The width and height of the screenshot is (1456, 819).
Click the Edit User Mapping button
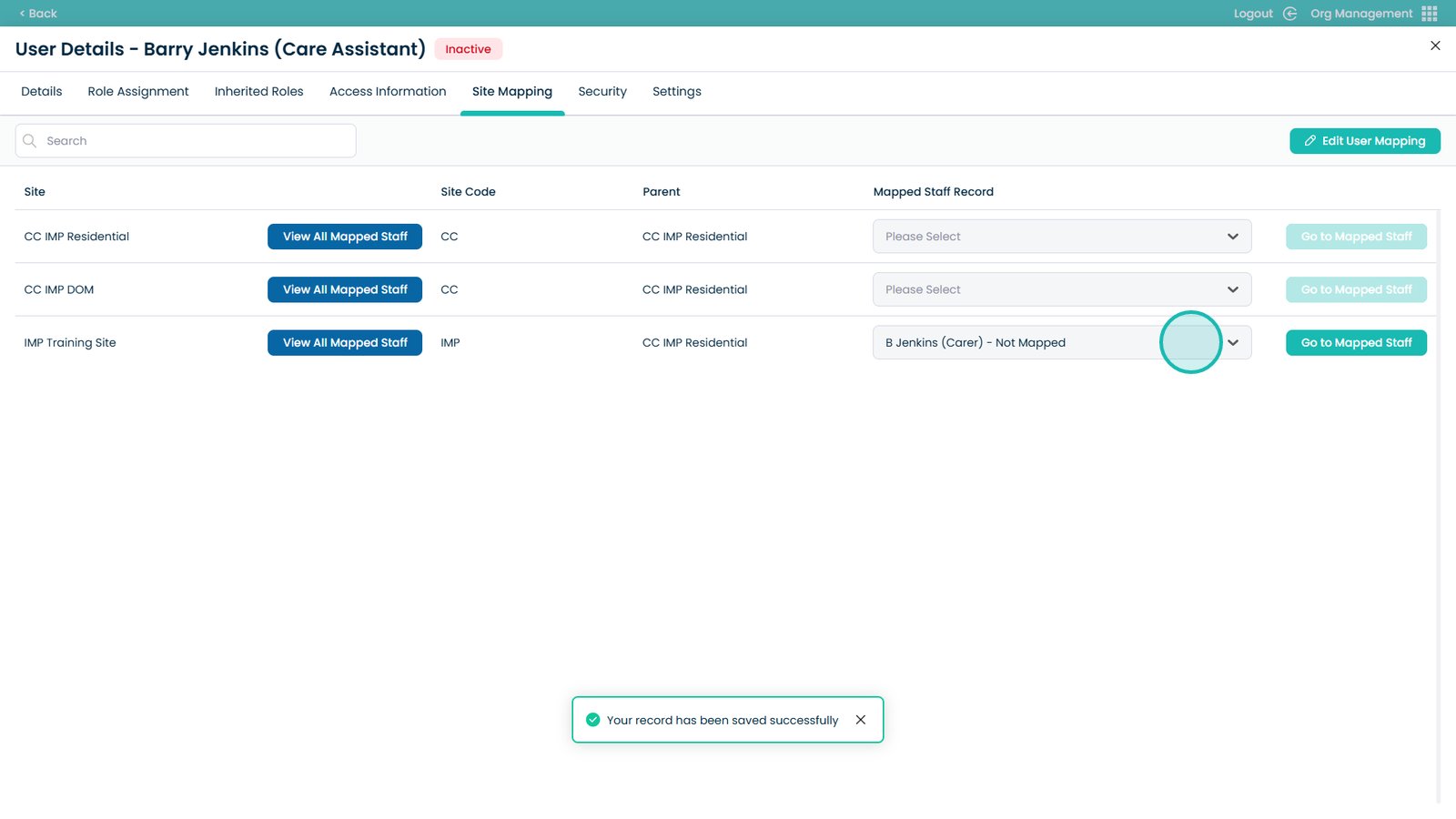click(1364, 141)
